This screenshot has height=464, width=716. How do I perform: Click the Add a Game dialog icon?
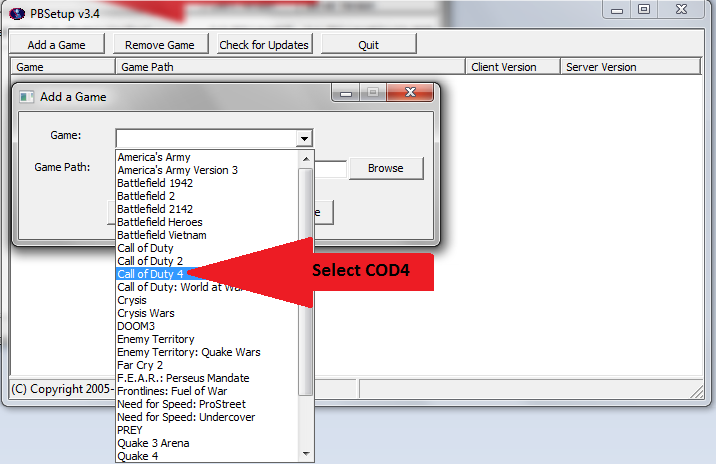coord(26,97)
